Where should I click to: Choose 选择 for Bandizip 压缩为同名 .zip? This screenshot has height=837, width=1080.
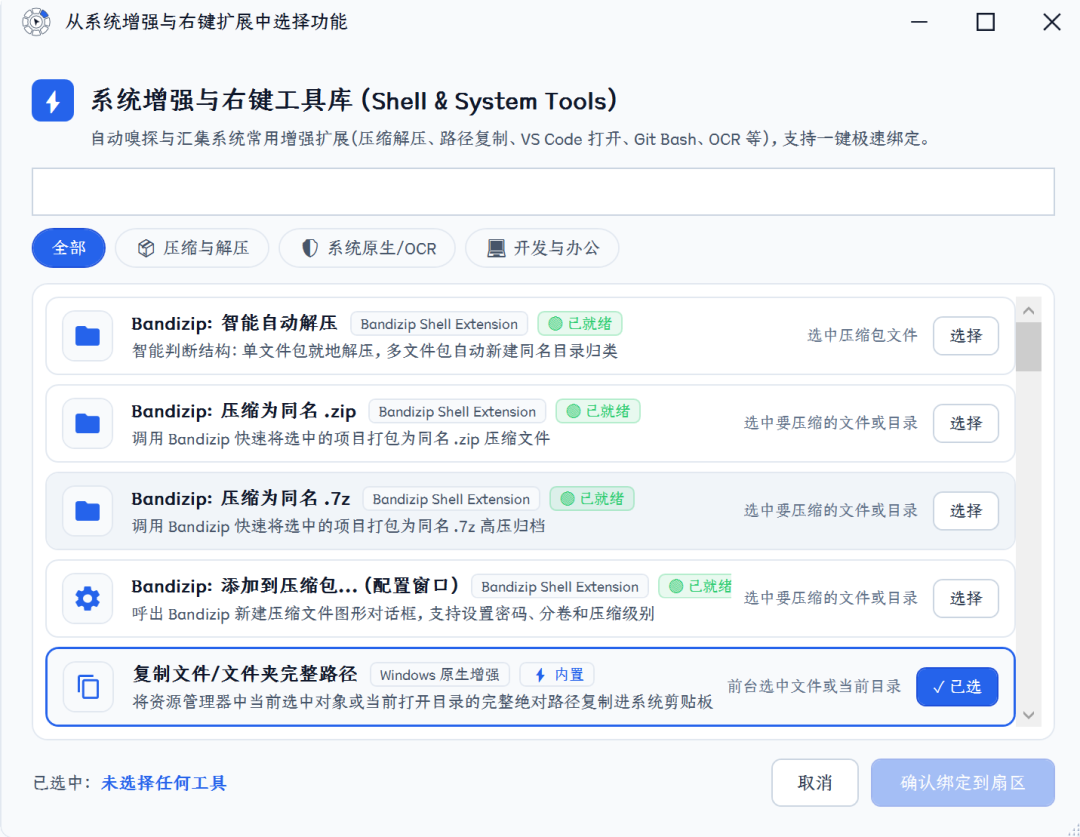(966, 424)
